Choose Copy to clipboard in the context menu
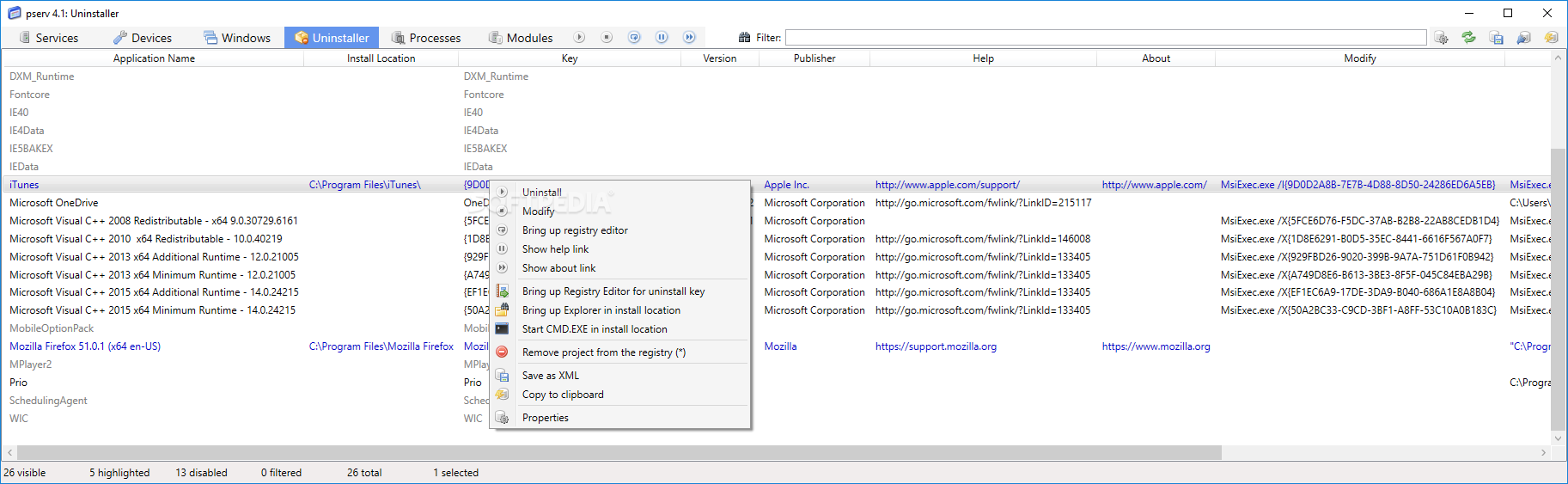 pos(620,395)
